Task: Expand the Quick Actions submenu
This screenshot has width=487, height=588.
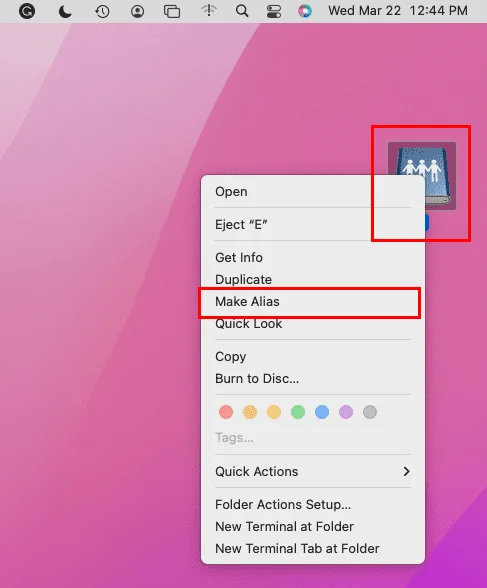Action: (313, 472)
